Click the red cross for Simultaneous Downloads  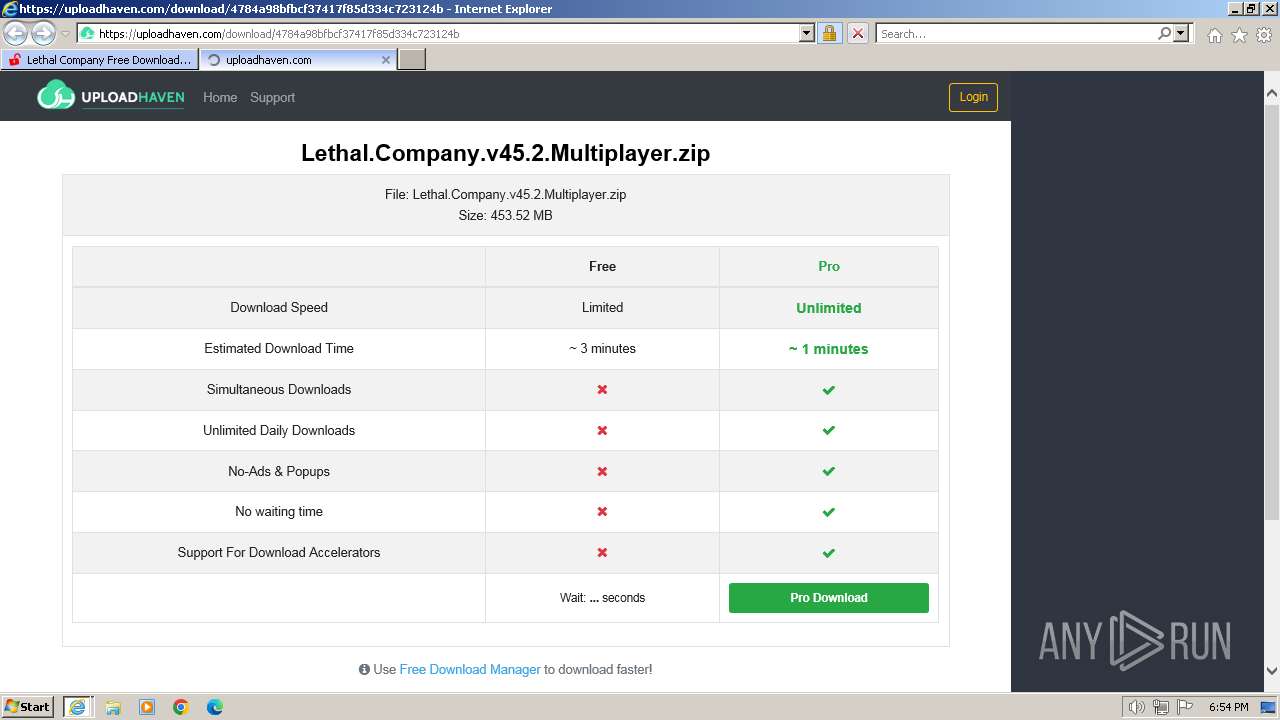point(602,390)
